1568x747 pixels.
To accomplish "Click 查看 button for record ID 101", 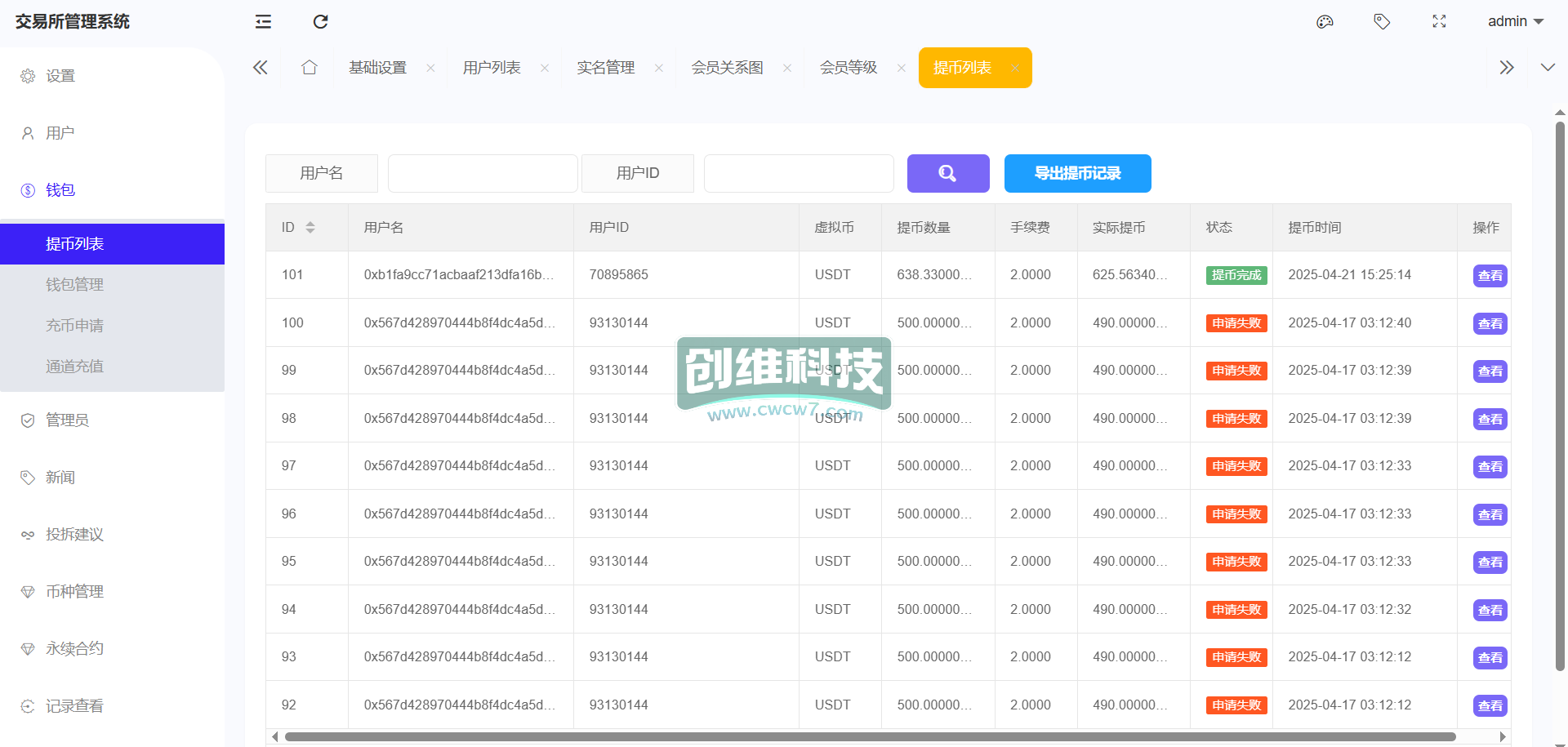I will 1490,276.
